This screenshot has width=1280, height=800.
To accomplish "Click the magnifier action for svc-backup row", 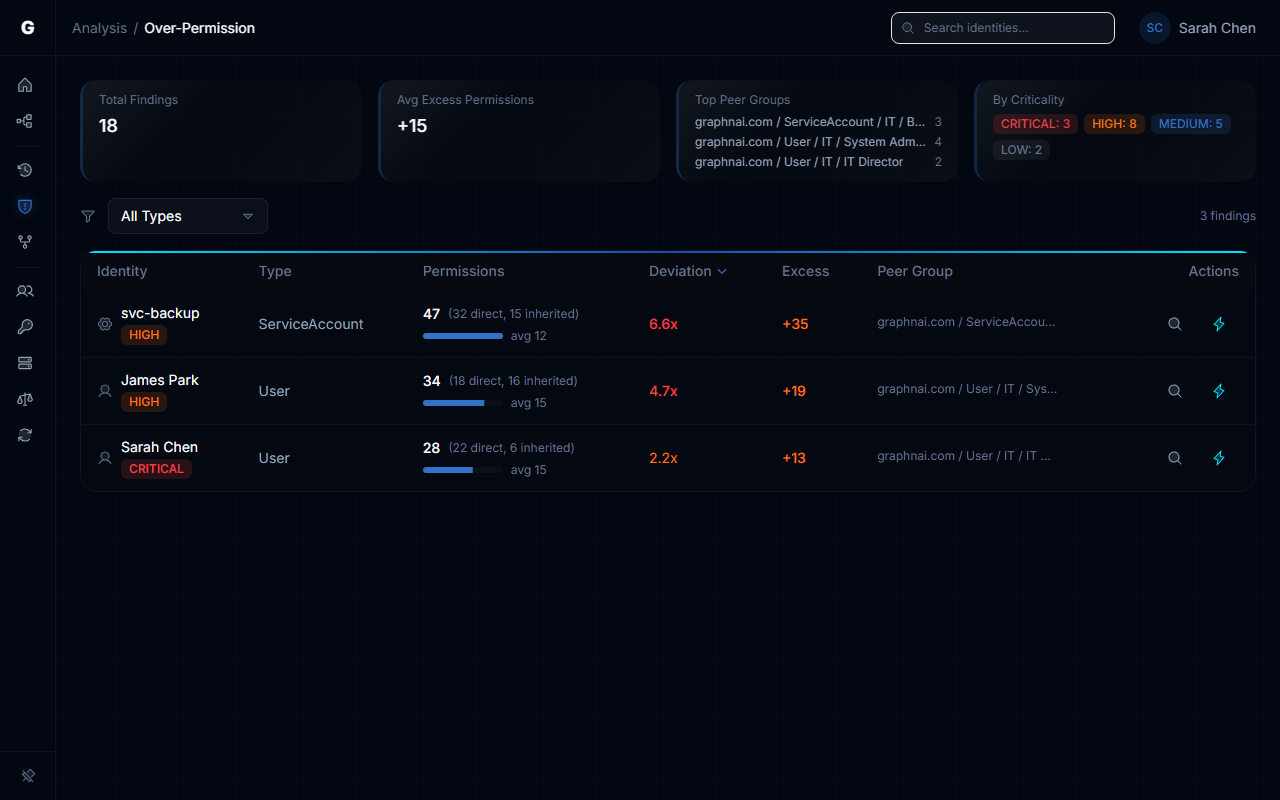I will (1174, 324).
